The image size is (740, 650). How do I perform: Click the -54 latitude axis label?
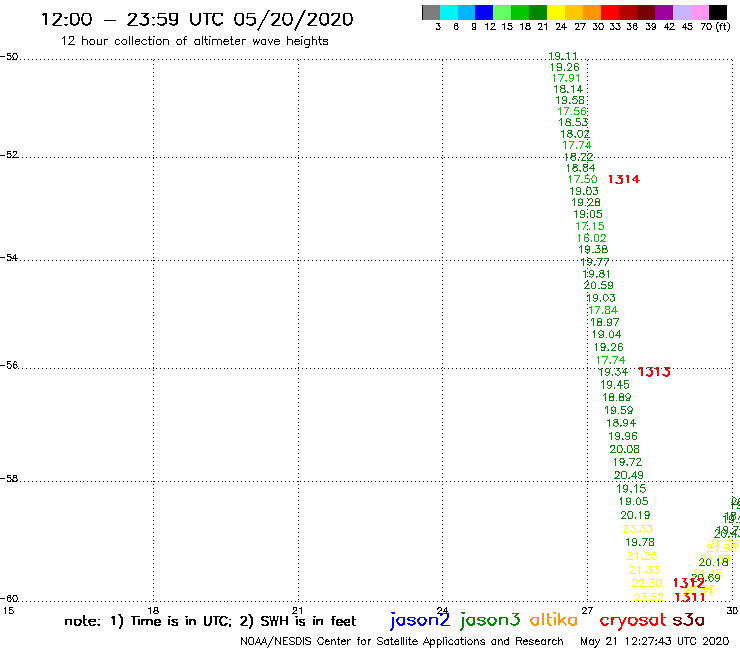click(x=8, y=258)
